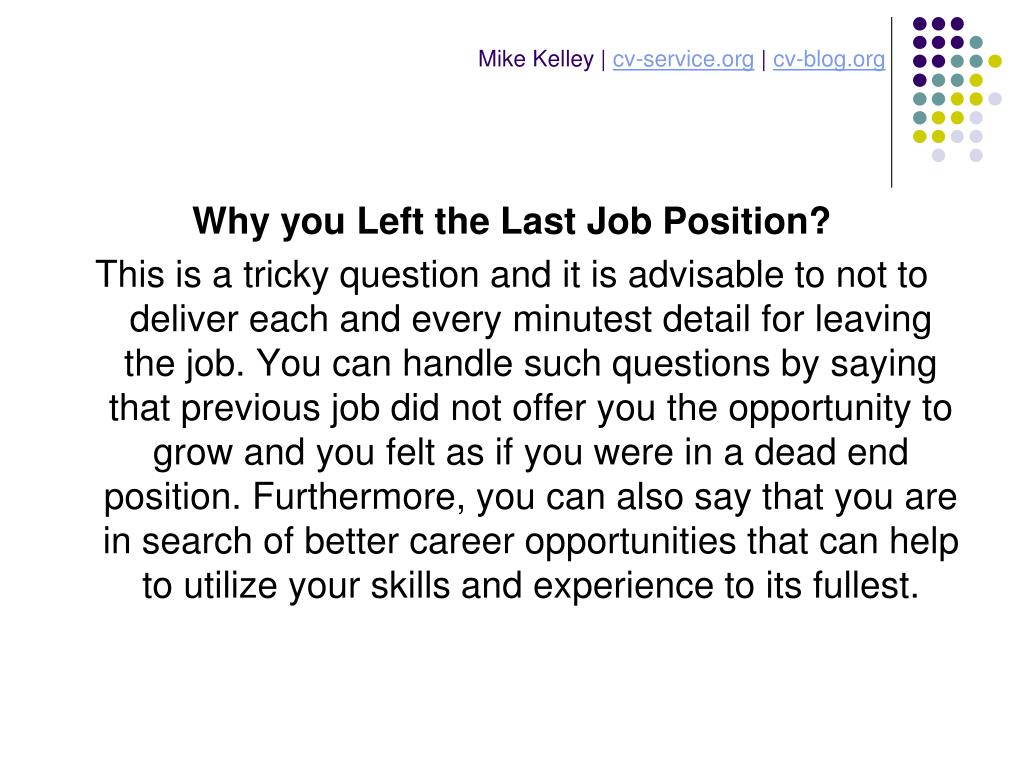Click the word Furthermore in the paragraph
Image resolution: width=1024 pixels, height=768 pixels.
click(x=358, y=496)
